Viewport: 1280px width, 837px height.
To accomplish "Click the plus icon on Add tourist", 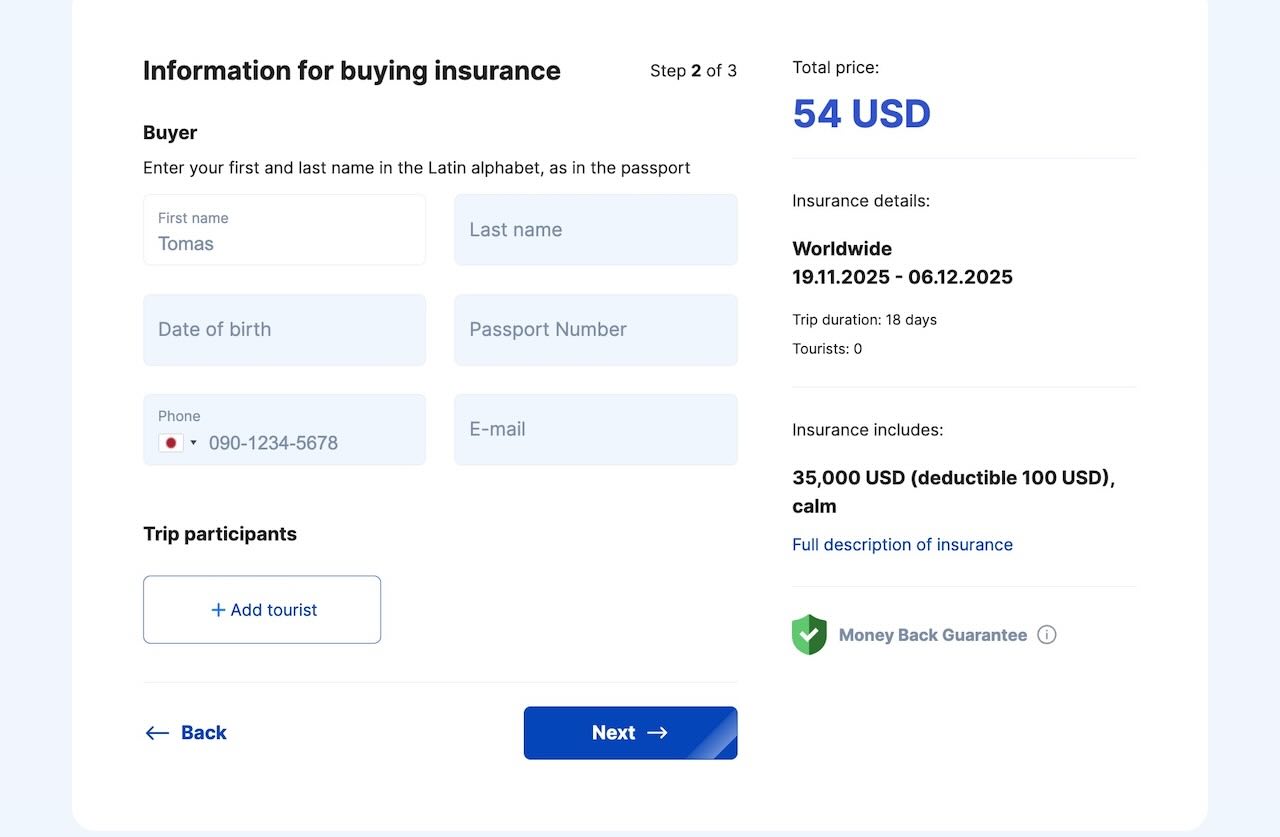I will point(218,610).
